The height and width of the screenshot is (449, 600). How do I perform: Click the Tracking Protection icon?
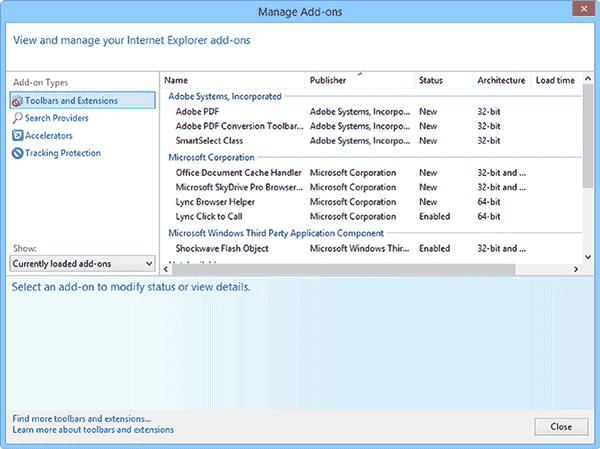(17, 153)
